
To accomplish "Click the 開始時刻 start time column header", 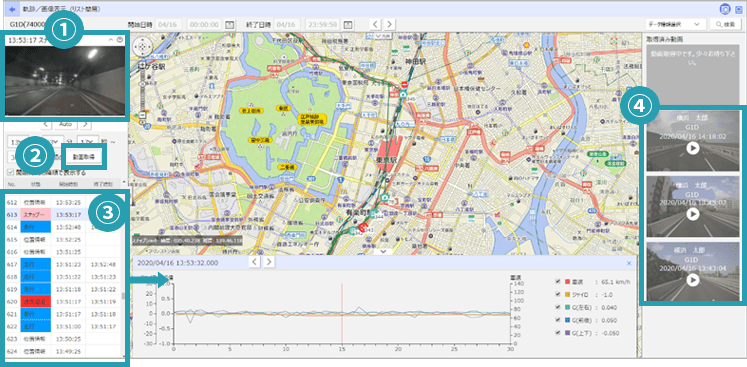I will [69, 183].
